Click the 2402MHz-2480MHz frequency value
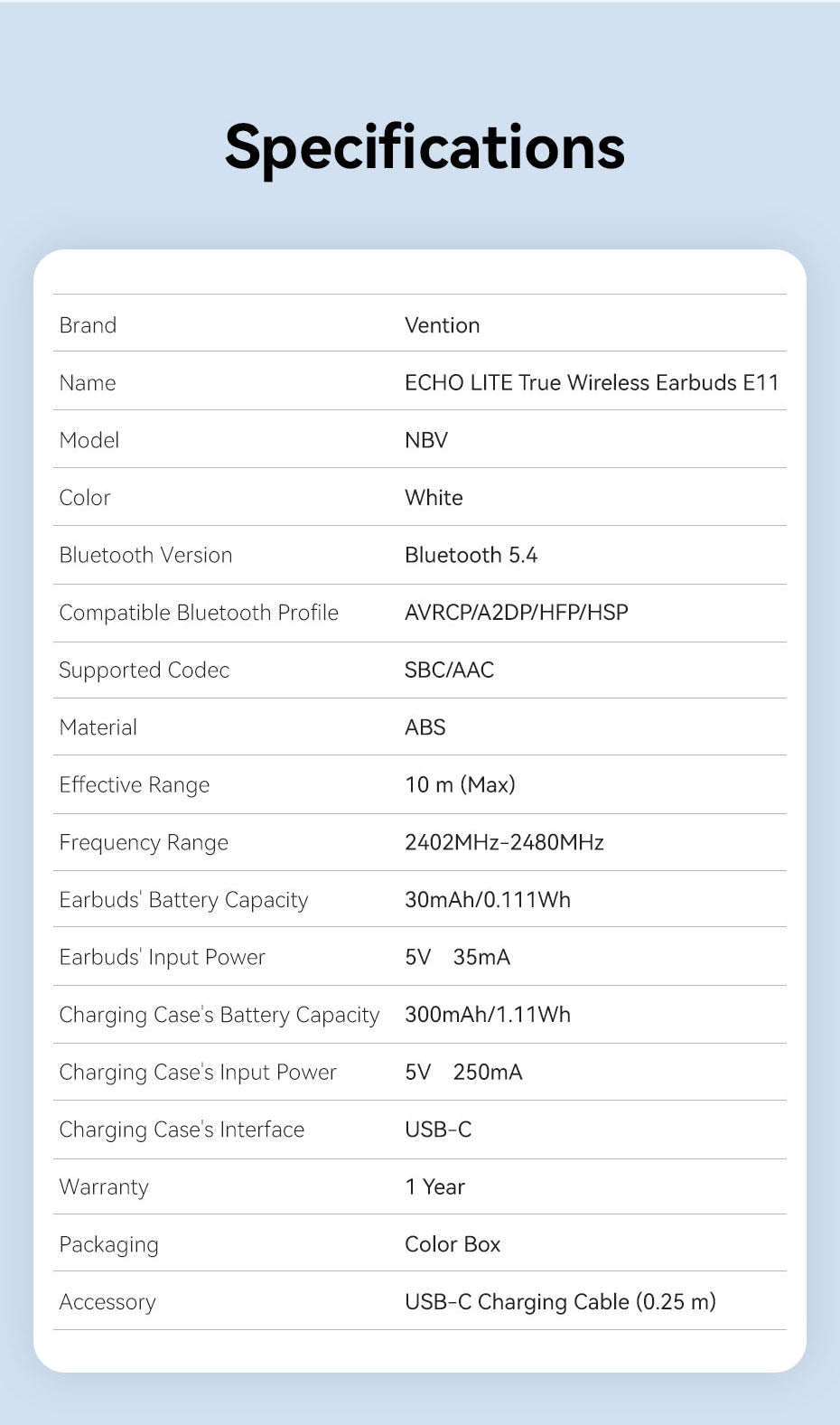Image resolution: width=840 pixels, height=1425 pixels. [504, 842]
